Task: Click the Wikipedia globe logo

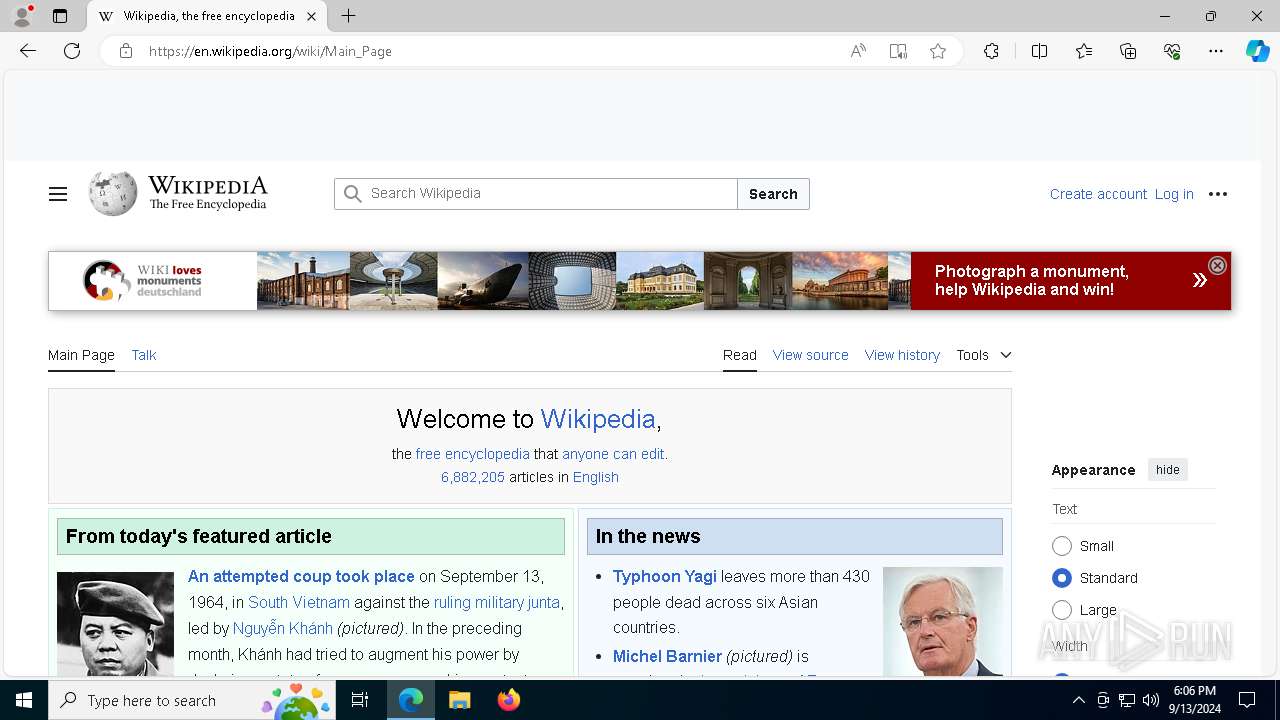Action: (113, 193)
